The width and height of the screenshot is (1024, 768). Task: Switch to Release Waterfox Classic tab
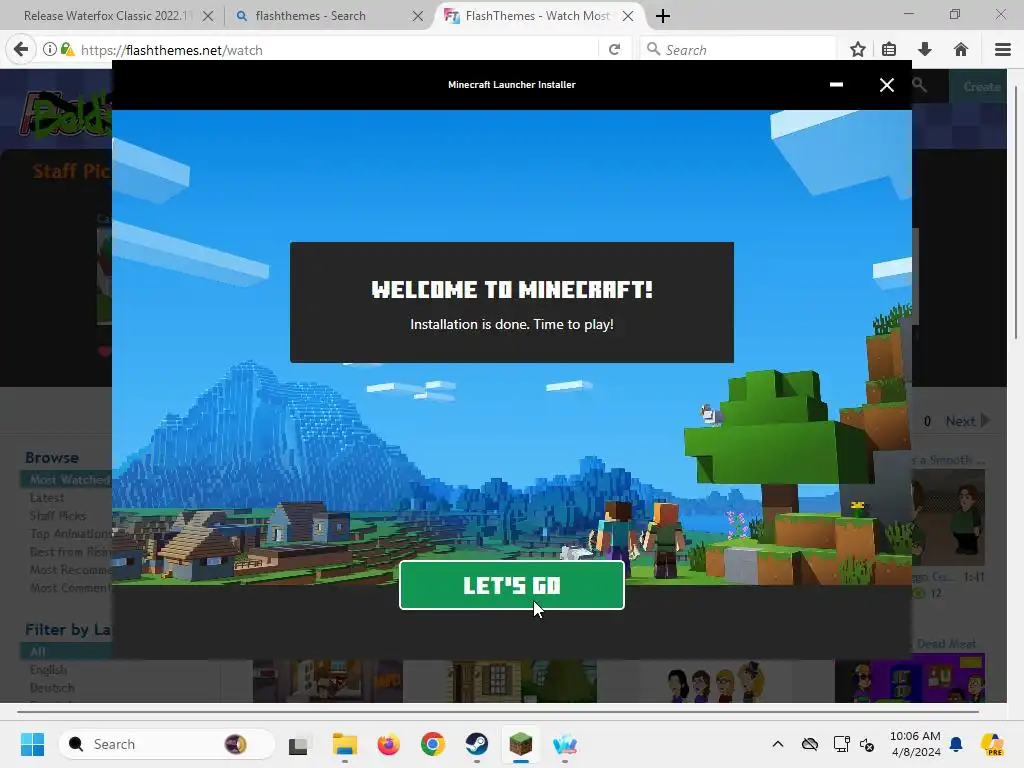click(x=108, y=16)
